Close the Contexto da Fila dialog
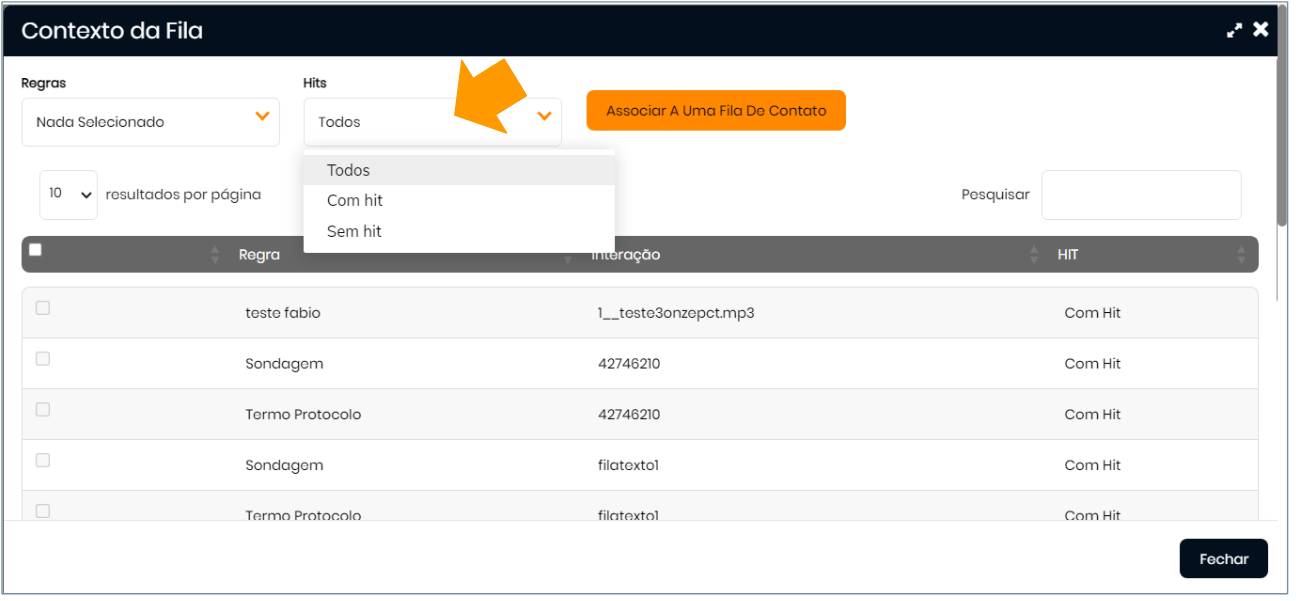This screenshot has width=1296, height=601. tap(1261, 30)
